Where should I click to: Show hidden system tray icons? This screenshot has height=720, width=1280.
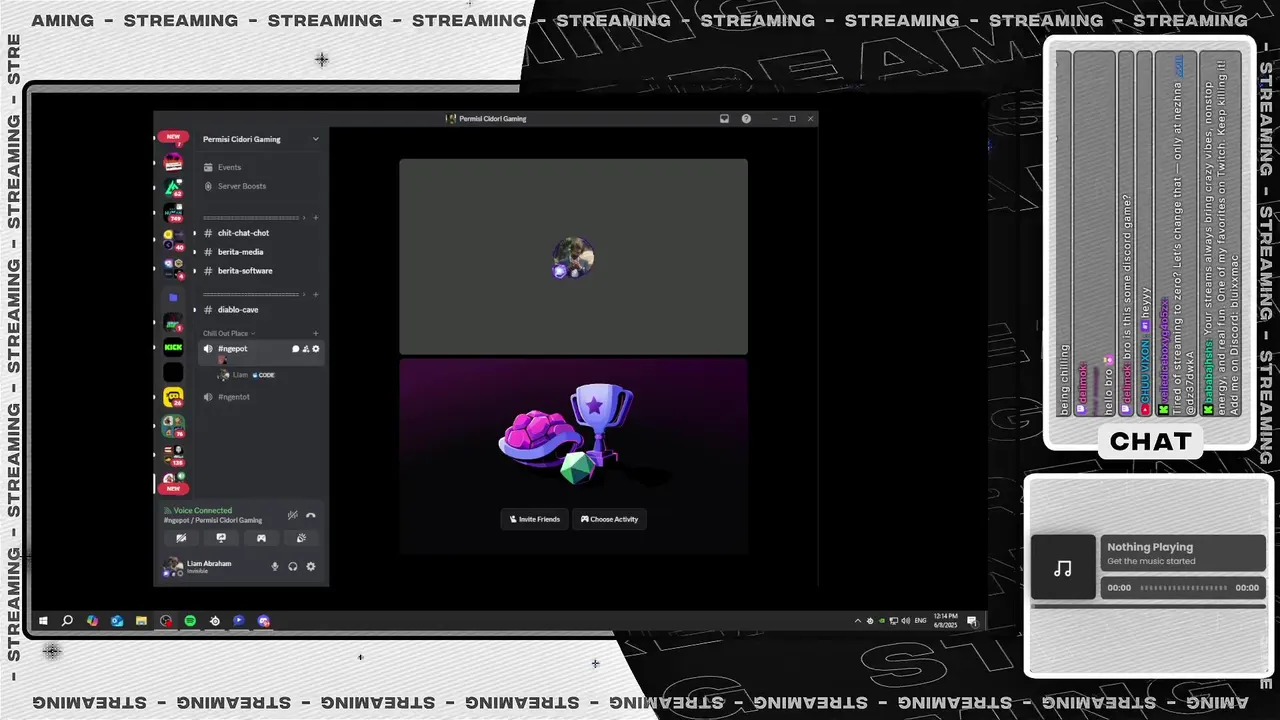tap(857, 621)
